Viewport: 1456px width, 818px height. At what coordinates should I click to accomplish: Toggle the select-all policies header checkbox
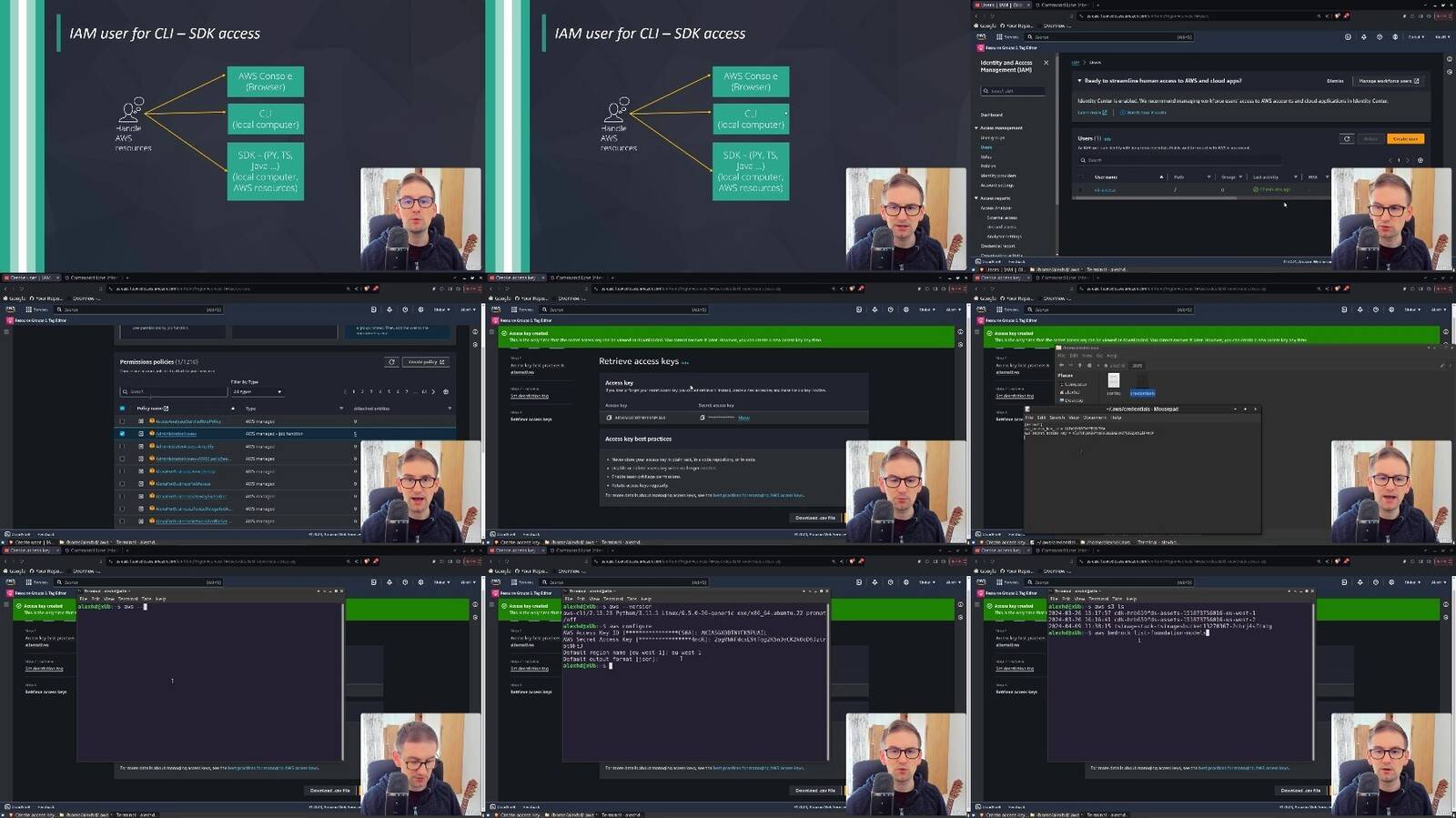click(x=122, y=409)
